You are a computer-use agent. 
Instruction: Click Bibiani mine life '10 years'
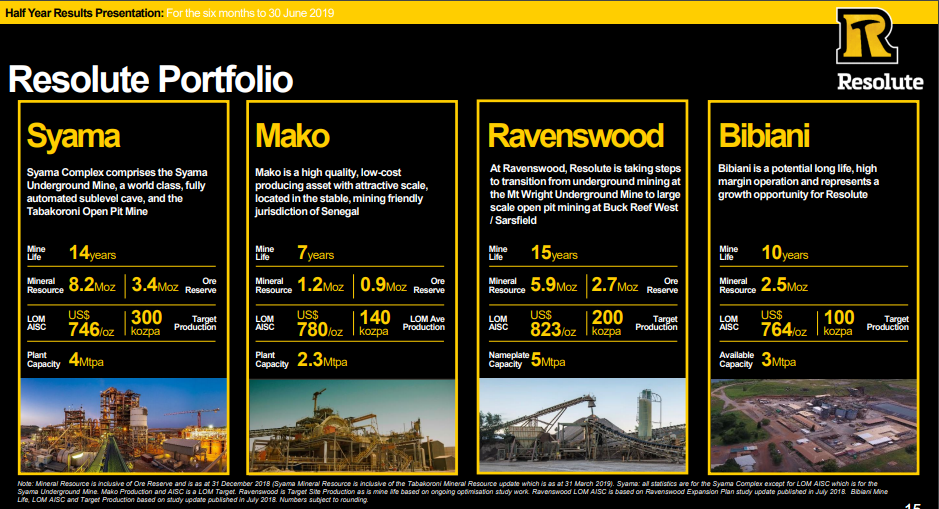coord(784,253)
